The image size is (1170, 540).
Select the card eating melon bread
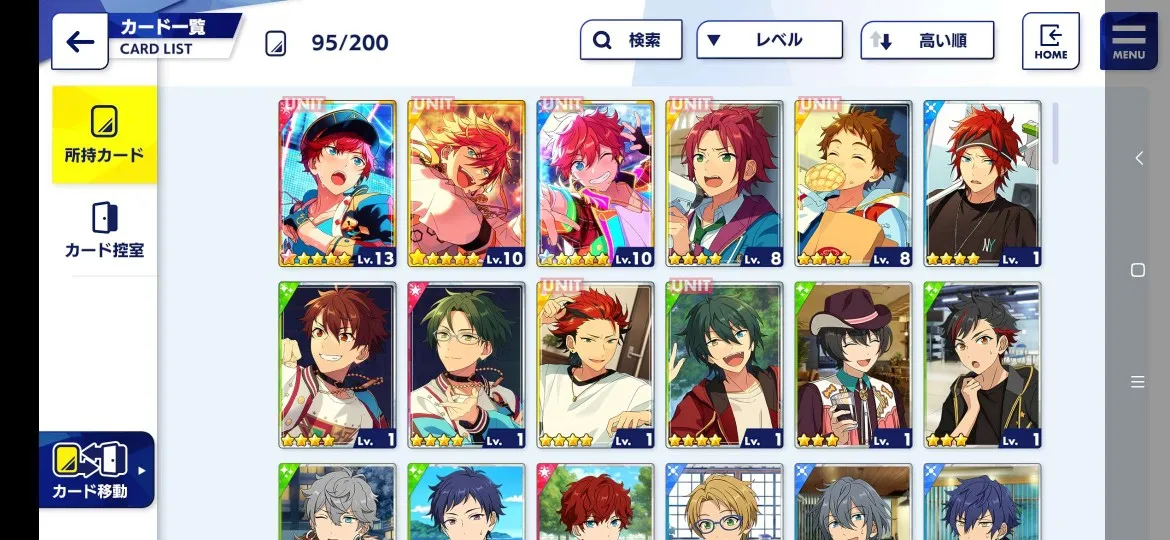[x=853, y=183]
